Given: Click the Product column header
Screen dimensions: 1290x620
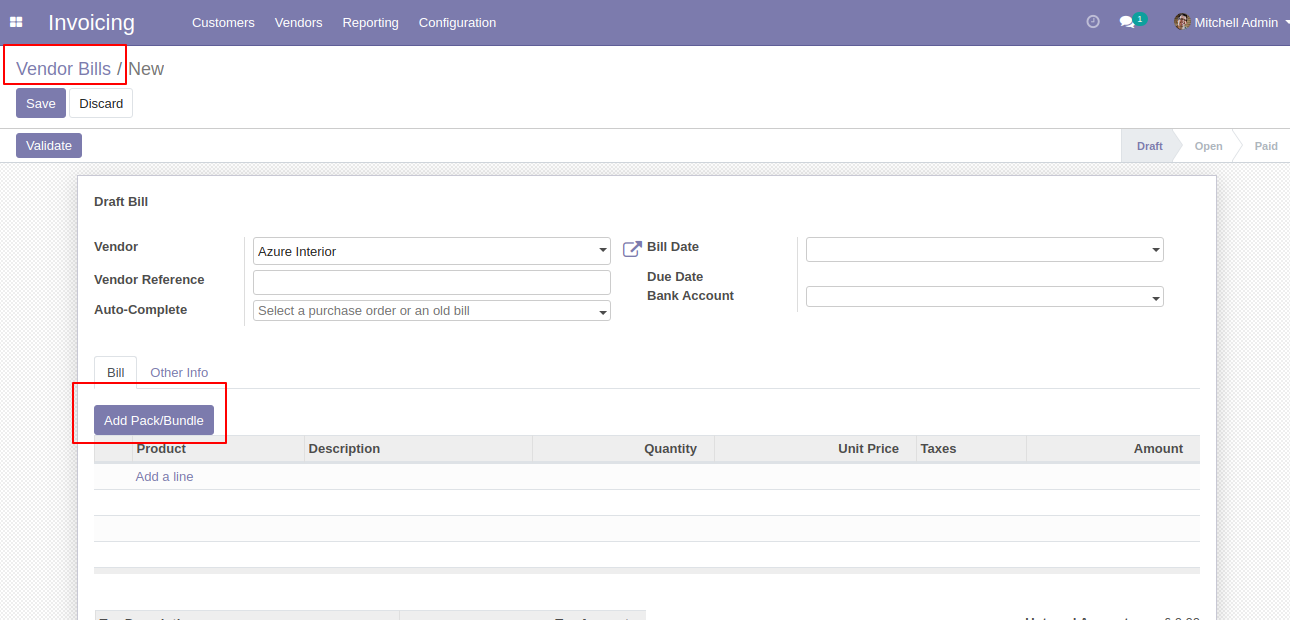Looking at the screenshot, I should coord(218,449).
